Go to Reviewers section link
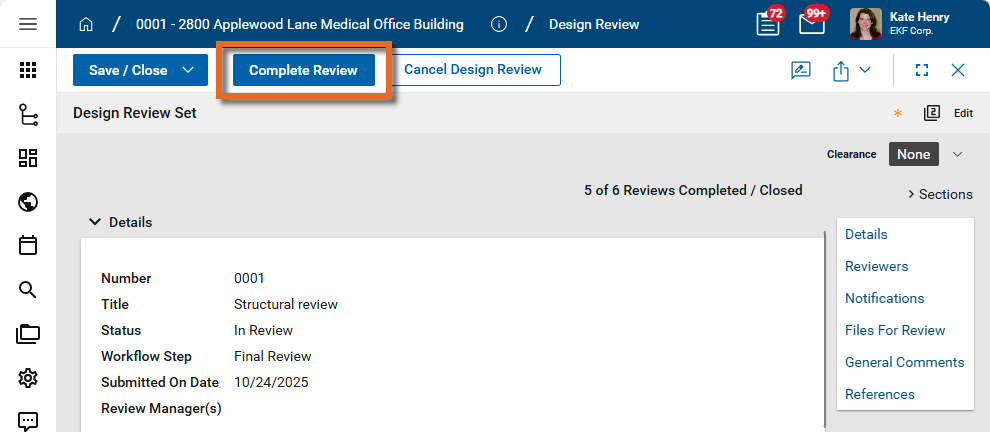The image size is (990, 432). point(876,266)
